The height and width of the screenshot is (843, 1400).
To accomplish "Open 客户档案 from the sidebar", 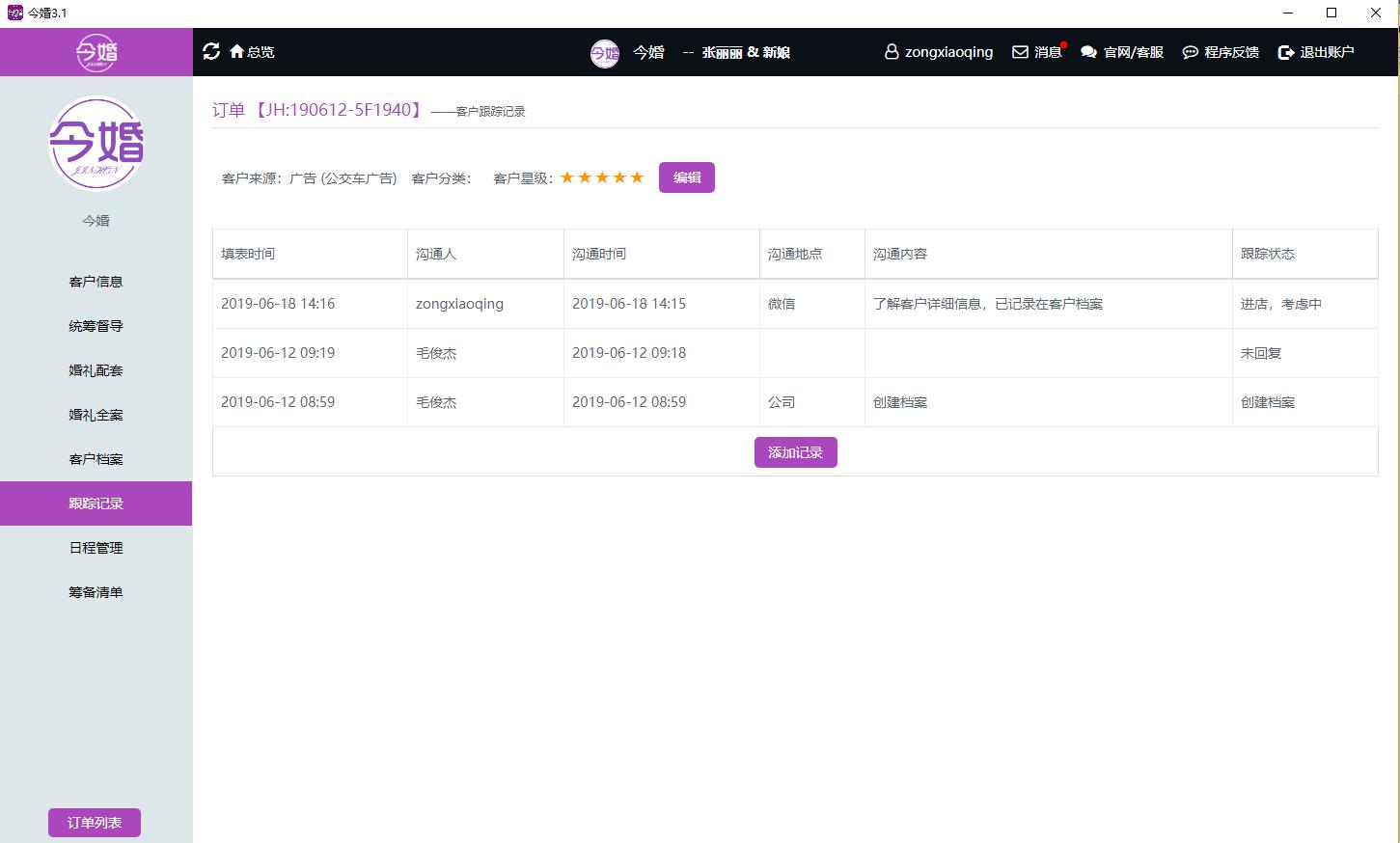I will coord(95,458).
